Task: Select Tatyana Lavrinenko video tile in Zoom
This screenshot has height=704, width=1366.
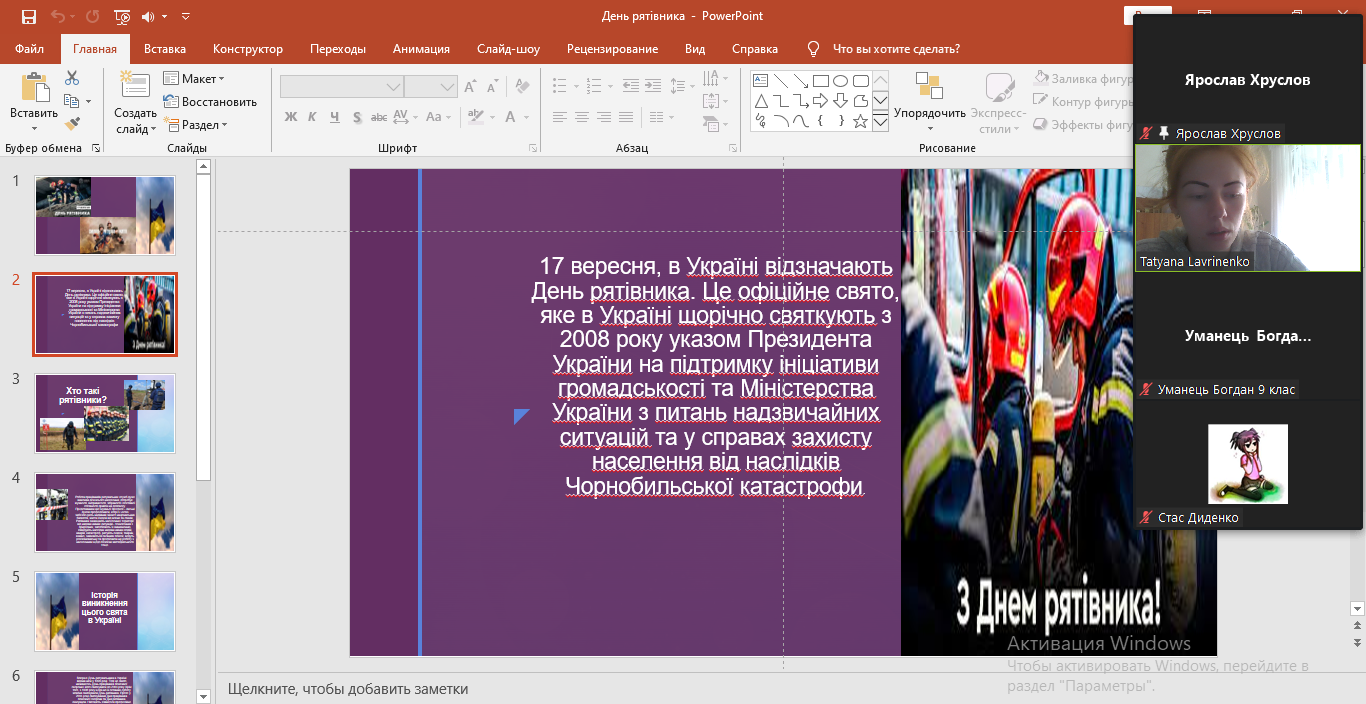Action: (1248, 208)
